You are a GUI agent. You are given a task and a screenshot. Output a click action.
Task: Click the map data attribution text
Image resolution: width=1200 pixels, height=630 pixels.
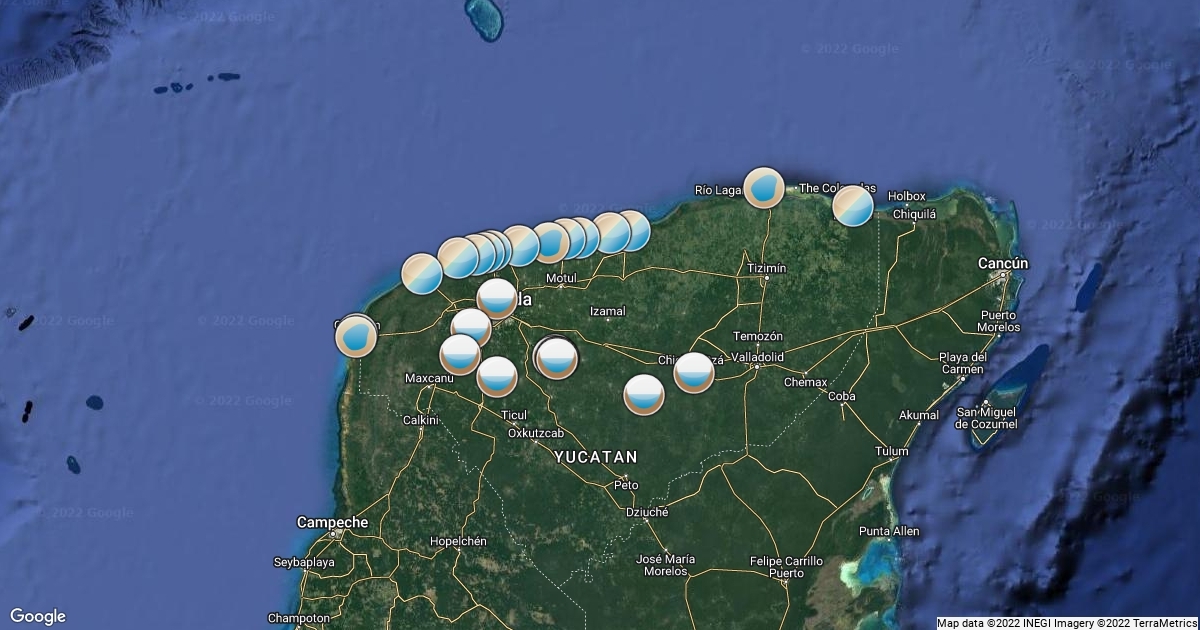1067,623
